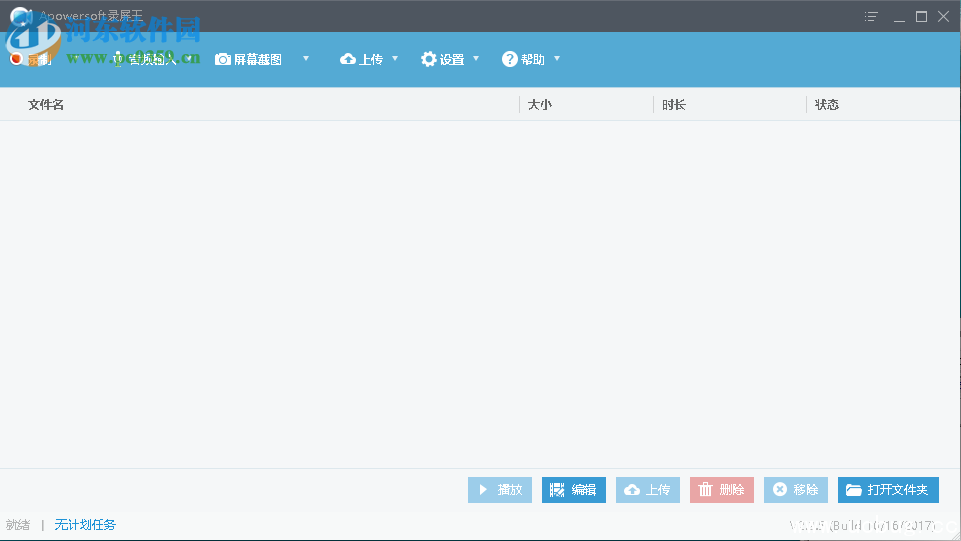Click the help question mark icon
This screenshot has height=541, width=961.
(509, 59)
